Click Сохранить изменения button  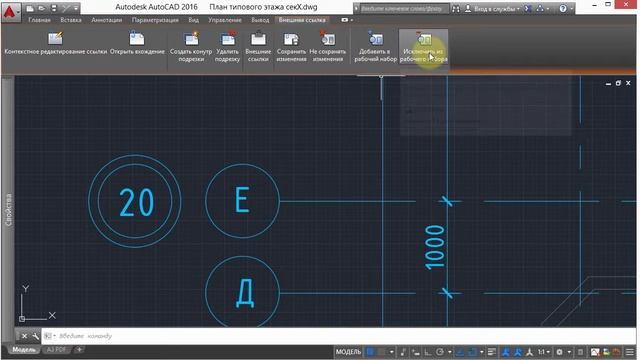click(x=291, y=47)
